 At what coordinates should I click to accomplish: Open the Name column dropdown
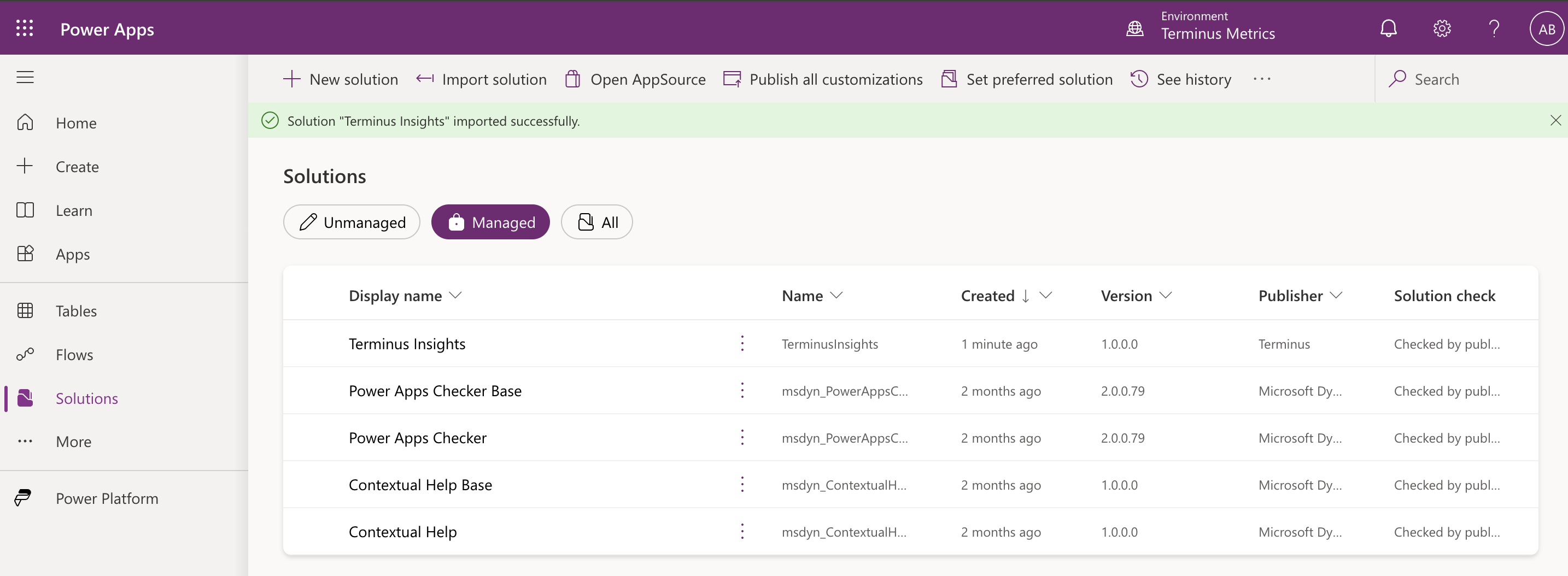pos(836,295)
